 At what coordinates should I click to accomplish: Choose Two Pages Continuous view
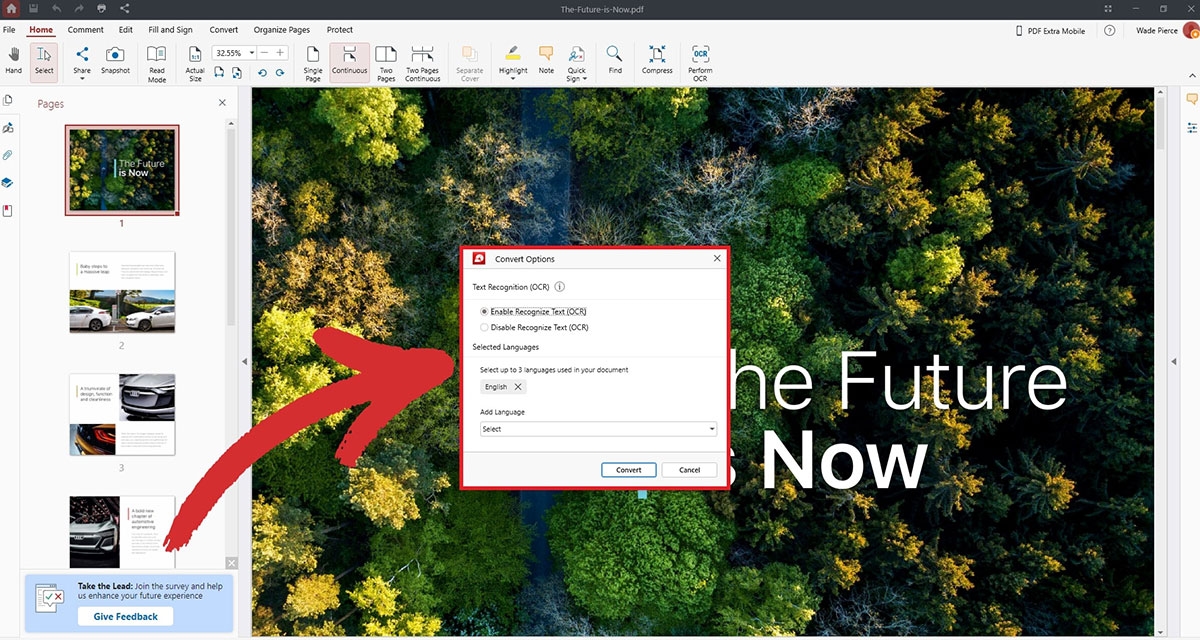[423, 63]
